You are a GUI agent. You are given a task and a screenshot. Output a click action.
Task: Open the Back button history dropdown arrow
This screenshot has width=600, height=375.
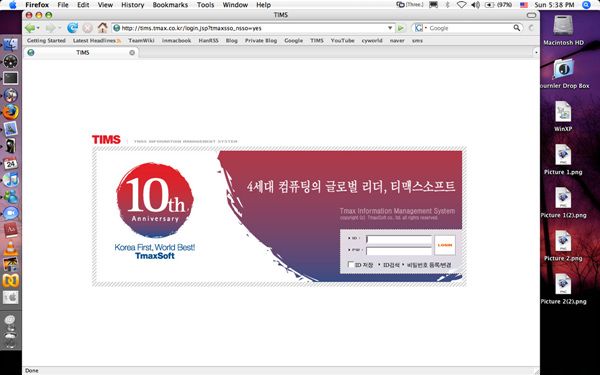(38, 28)
